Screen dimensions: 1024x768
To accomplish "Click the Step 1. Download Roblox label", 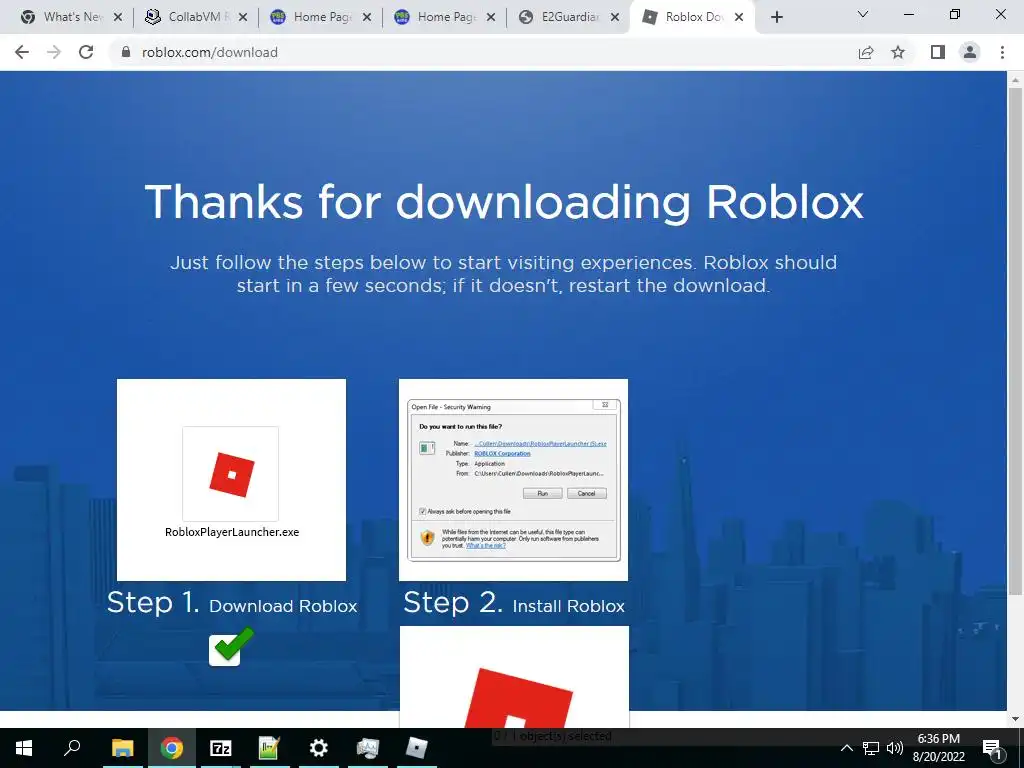I will 232,603.
